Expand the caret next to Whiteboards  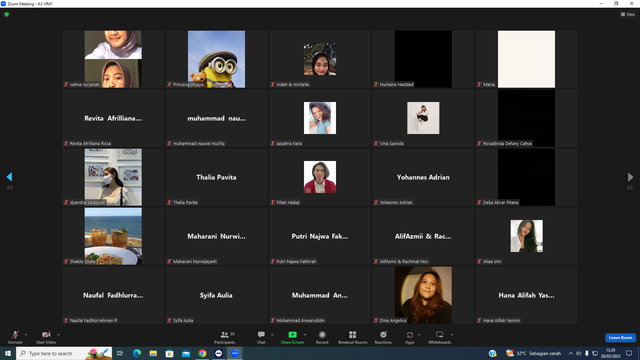click(452, 335)
